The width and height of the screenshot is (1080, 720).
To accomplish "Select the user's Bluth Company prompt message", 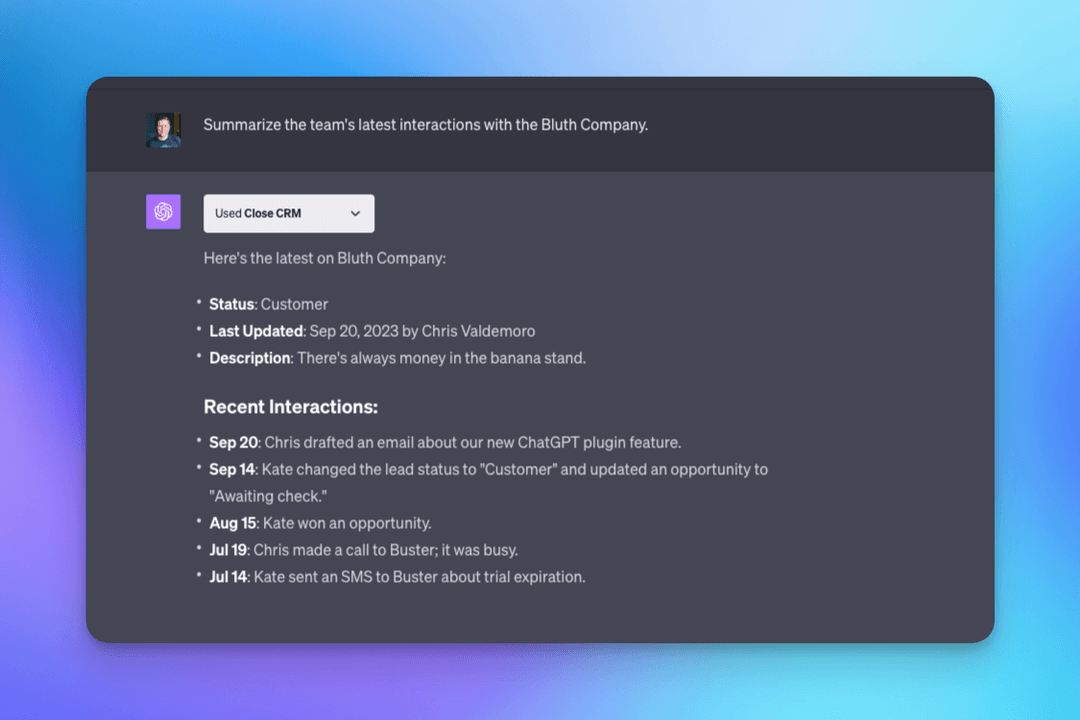I will pyautogui.click(x=427, y=125).
